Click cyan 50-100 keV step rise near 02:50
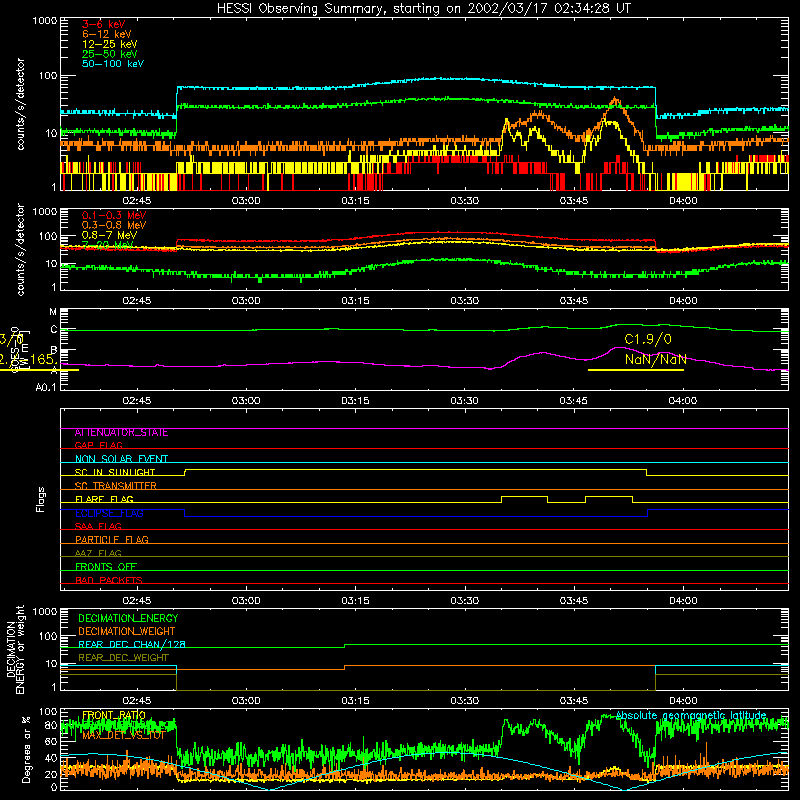 [x=177, y=101]
